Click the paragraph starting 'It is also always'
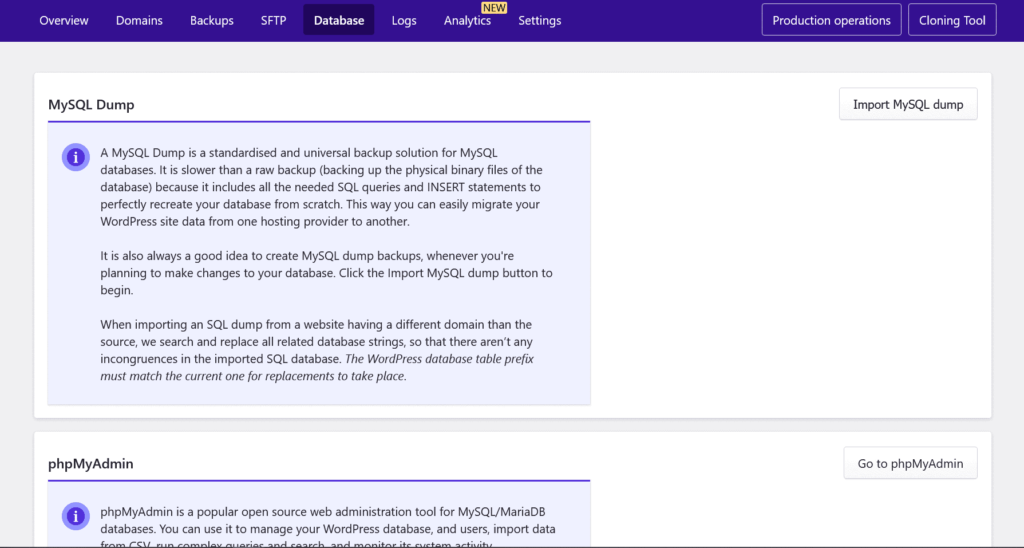This screenshot has width=1024, height=548. coord(327,273)
